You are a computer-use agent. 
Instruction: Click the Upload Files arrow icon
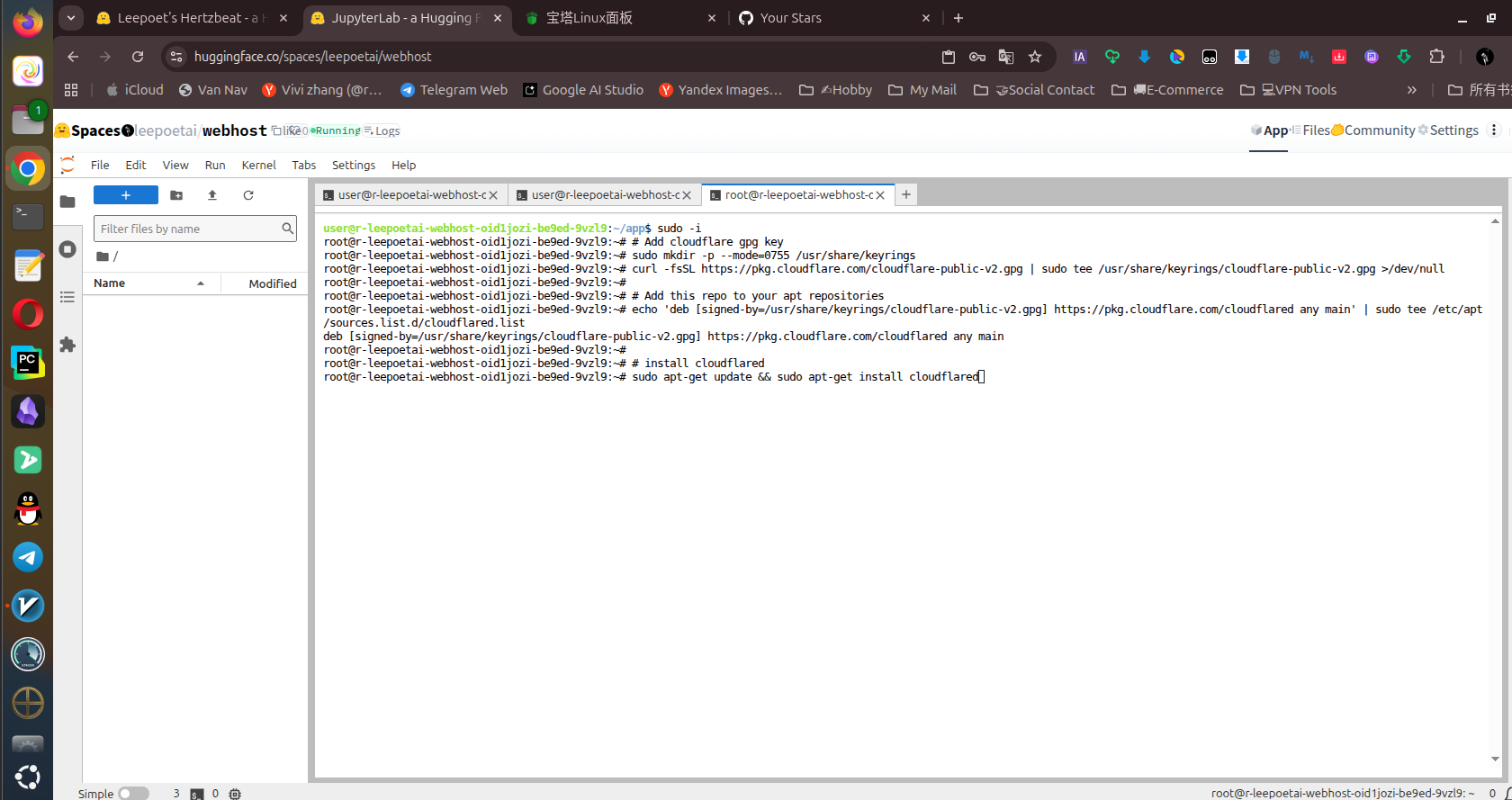(x=212, y=195)
